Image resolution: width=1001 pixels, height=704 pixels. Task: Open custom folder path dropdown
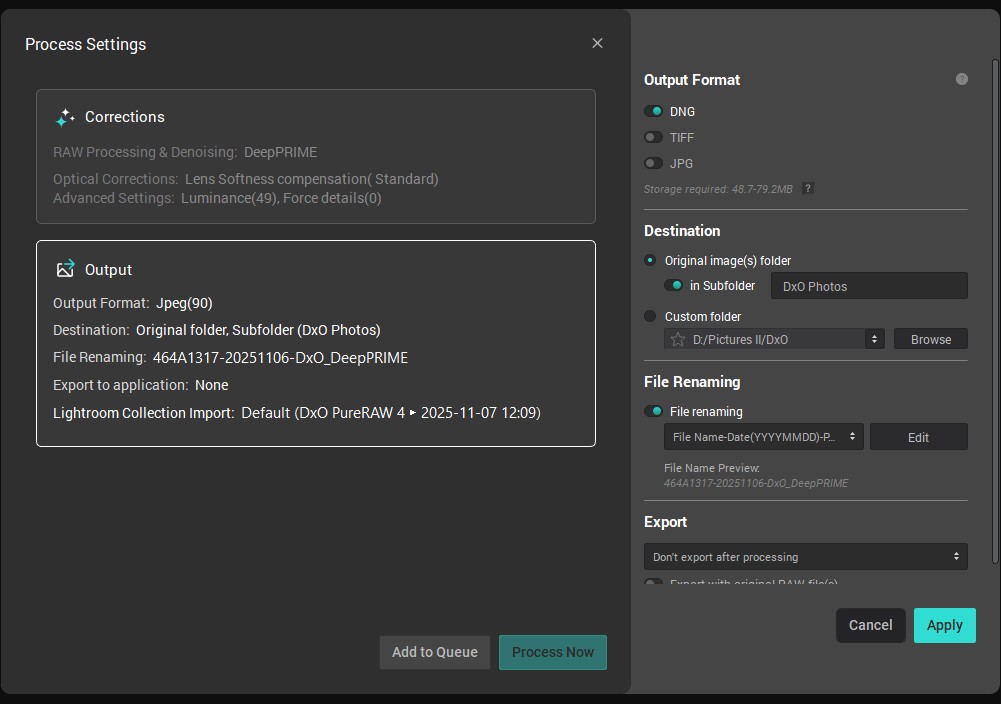tap(874, 339)
